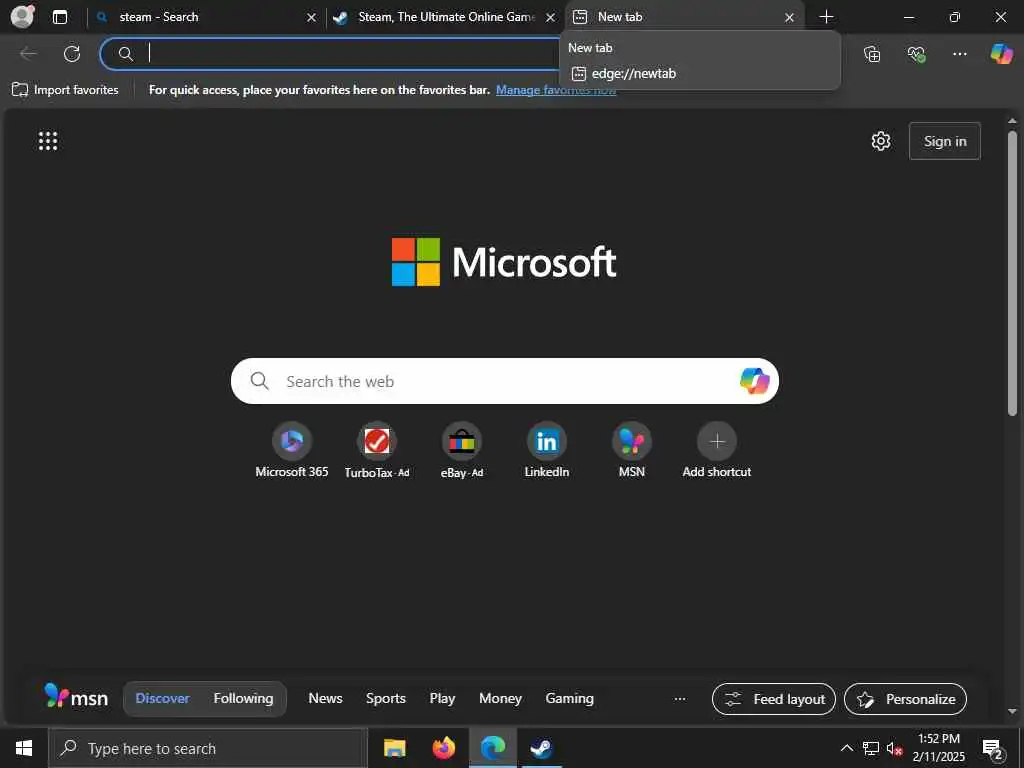The image size is (1024, 768).
Task: Close the New tab tab
Action: (789, 18)
